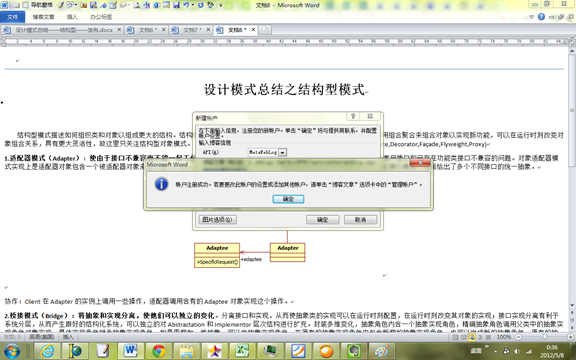576x360 pixels.
Task: Click the zoom slider handle
Action: 544,337
